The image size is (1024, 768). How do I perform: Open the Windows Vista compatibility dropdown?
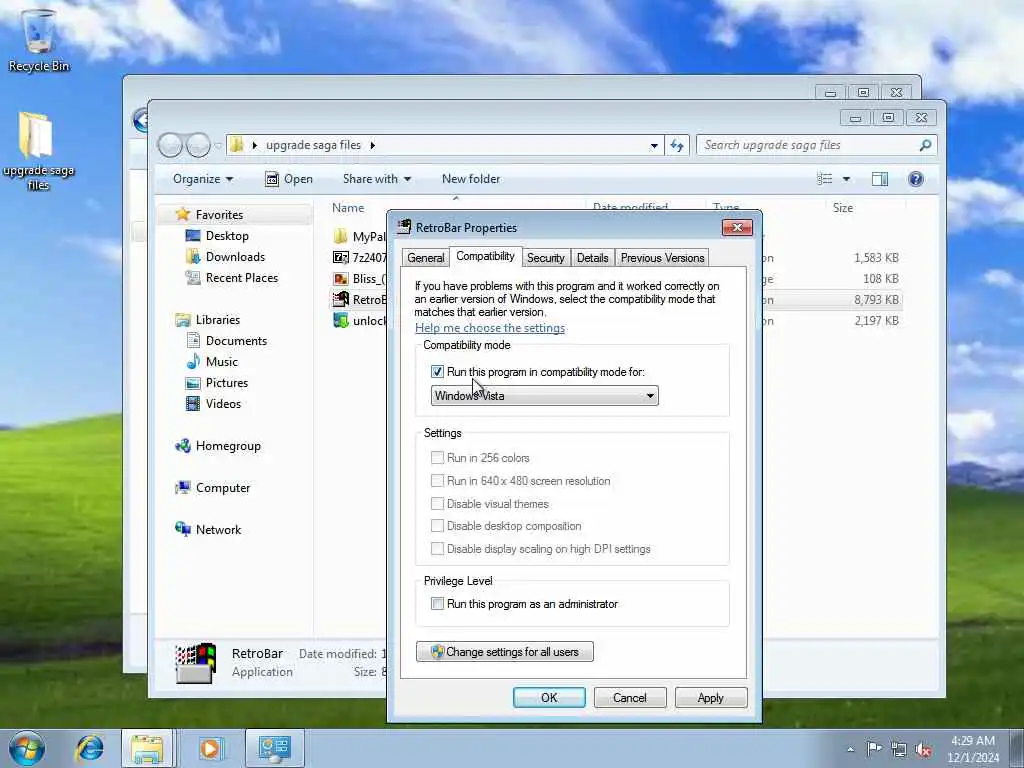pyautogui.click(x=545, y=396)
